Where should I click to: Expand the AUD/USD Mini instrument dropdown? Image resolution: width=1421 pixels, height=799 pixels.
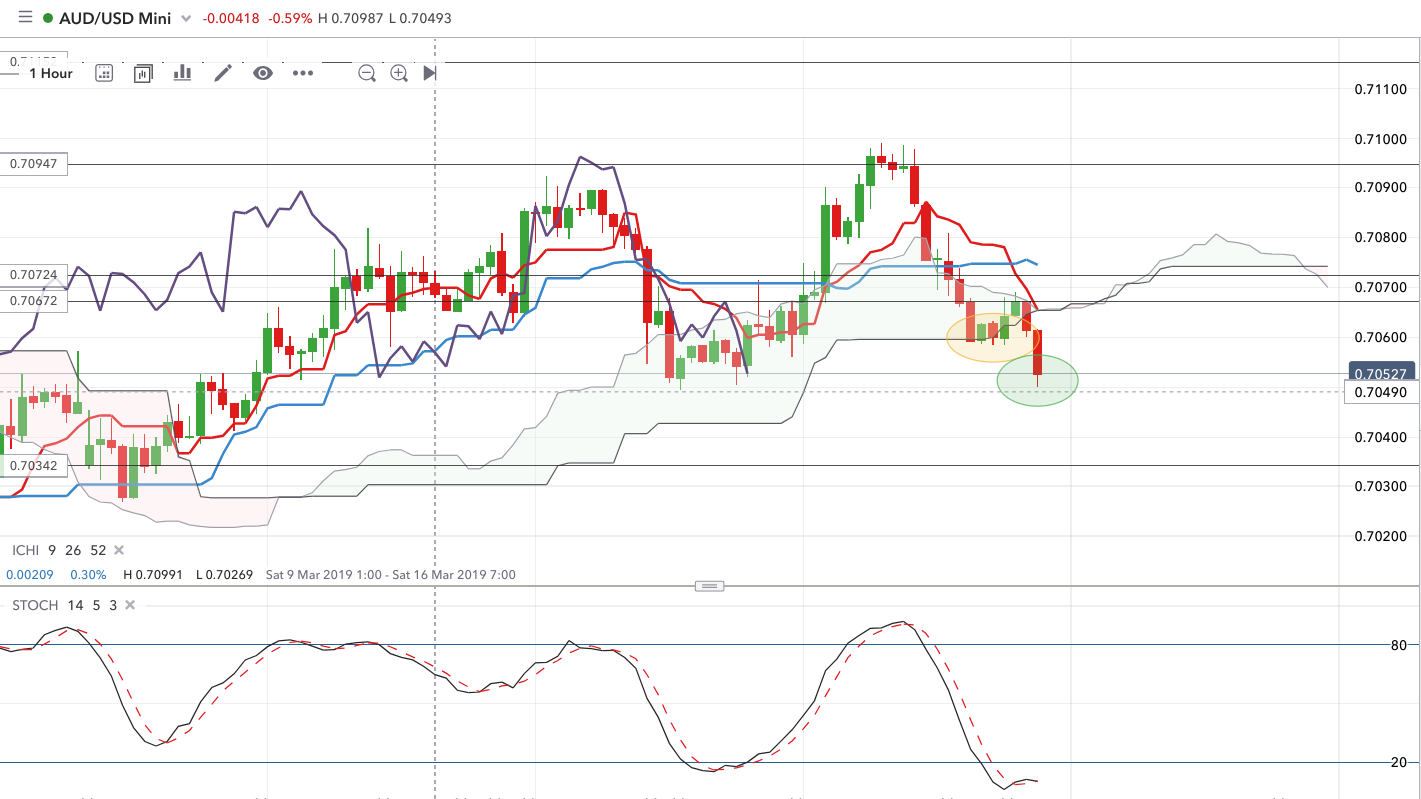point(185,19)
